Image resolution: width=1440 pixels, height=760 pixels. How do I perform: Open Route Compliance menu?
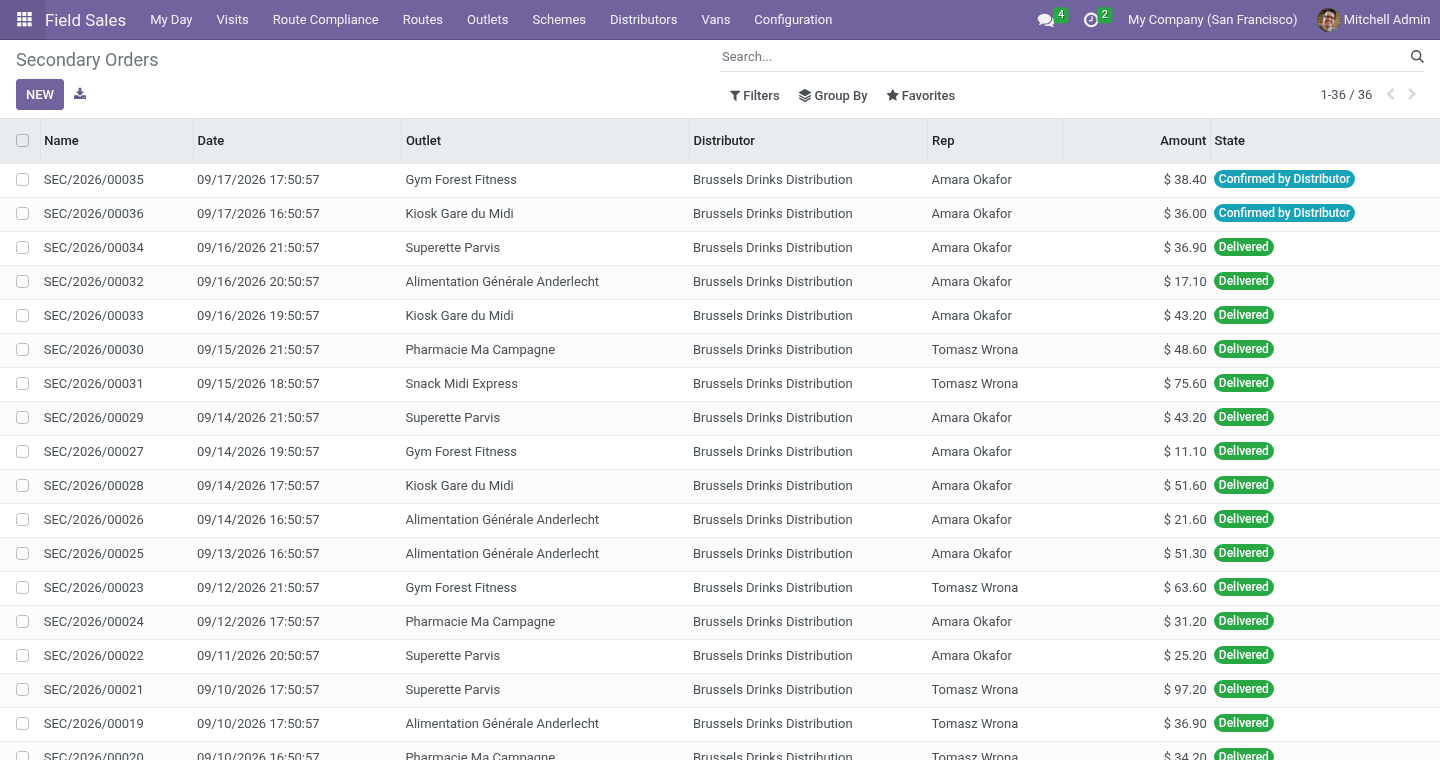click(x=325, y=20)
